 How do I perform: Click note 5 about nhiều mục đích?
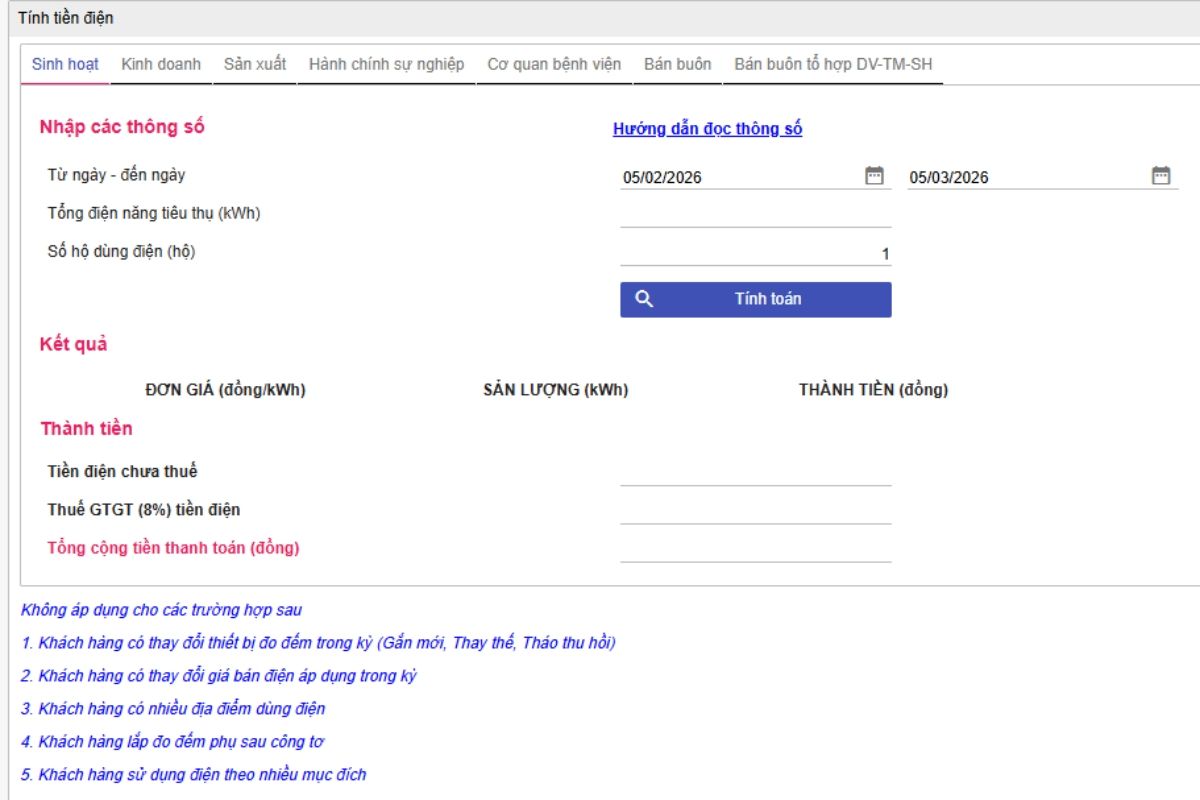(194, 774)
